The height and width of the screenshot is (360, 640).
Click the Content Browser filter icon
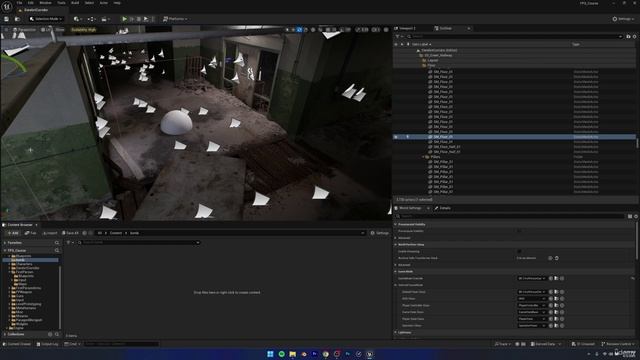click(69, 242)
